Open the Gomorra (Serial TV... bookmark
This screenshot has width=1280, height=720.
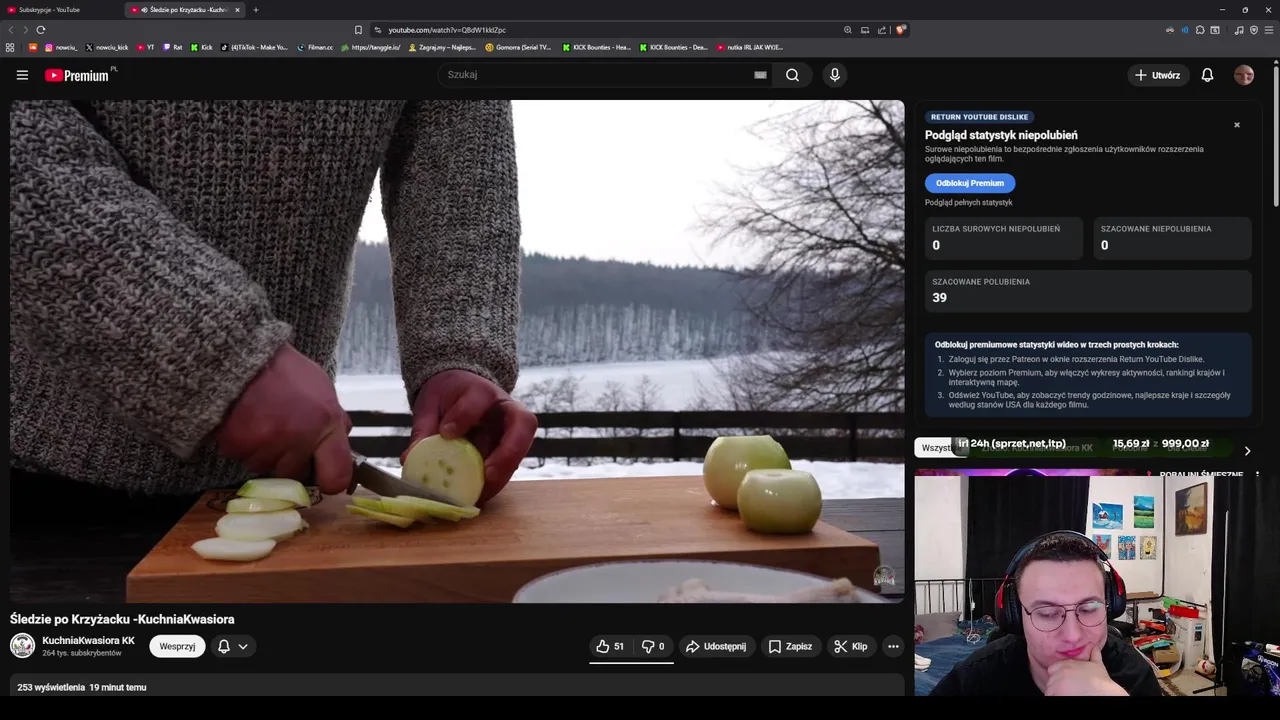tap(518, 47)
